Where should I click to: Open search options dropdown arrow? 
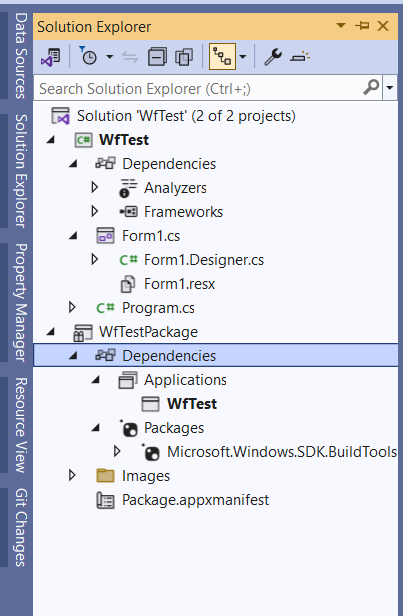tap(390, 88)
